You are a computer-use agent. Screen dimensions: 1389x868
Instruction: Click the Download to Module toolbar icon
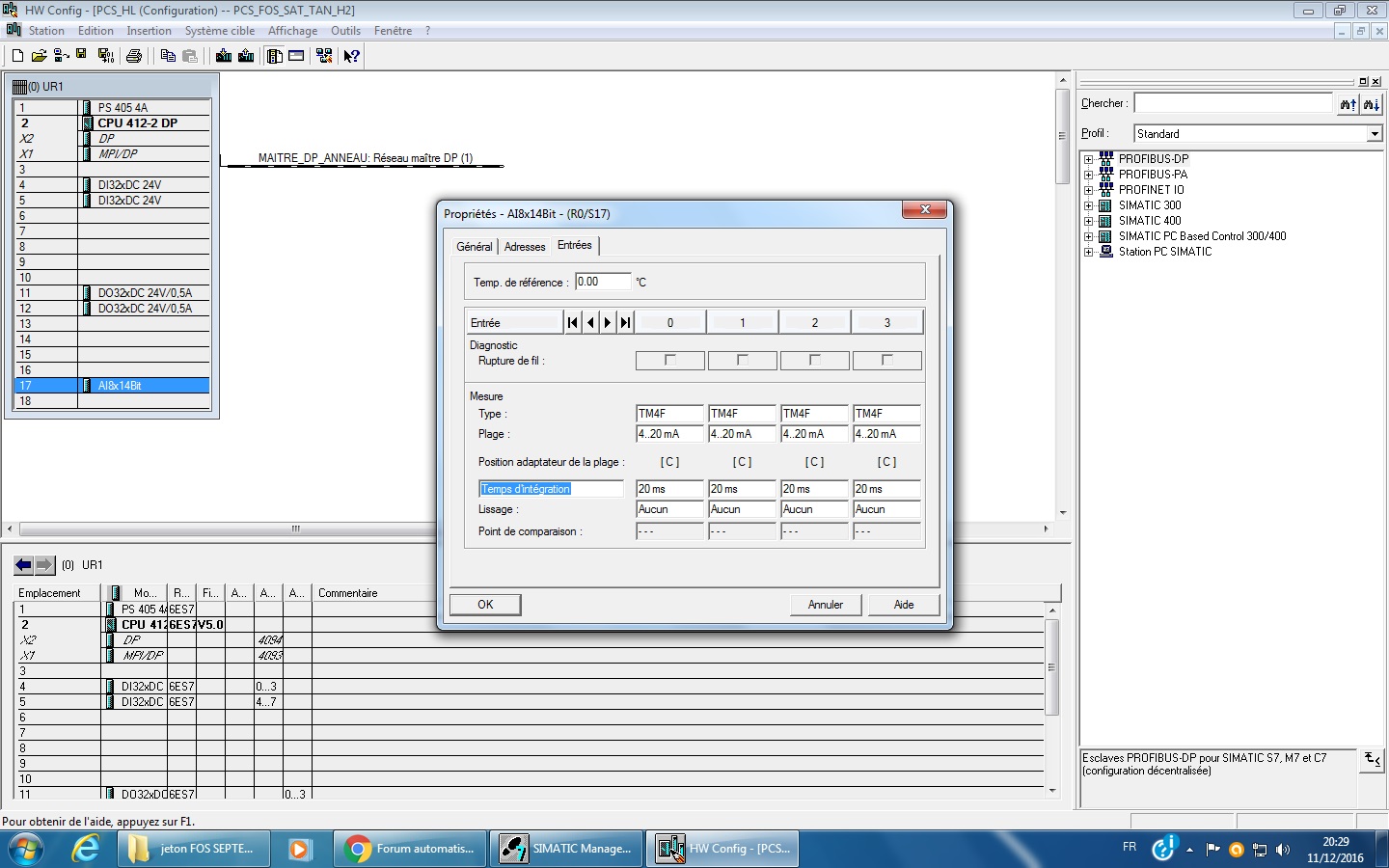(224, 56)
